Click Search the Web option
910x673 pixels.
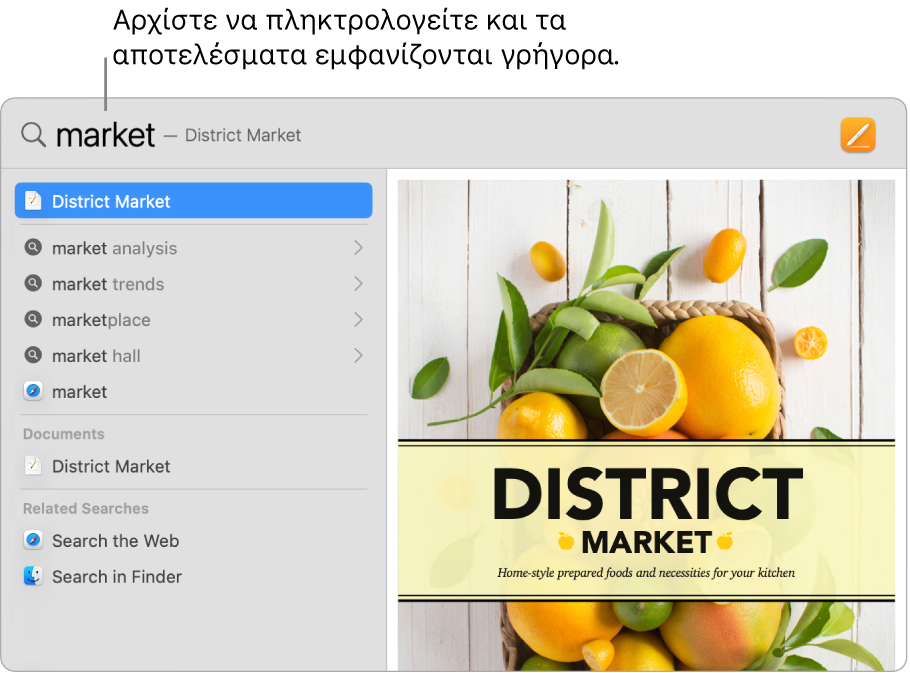[115, 540]
